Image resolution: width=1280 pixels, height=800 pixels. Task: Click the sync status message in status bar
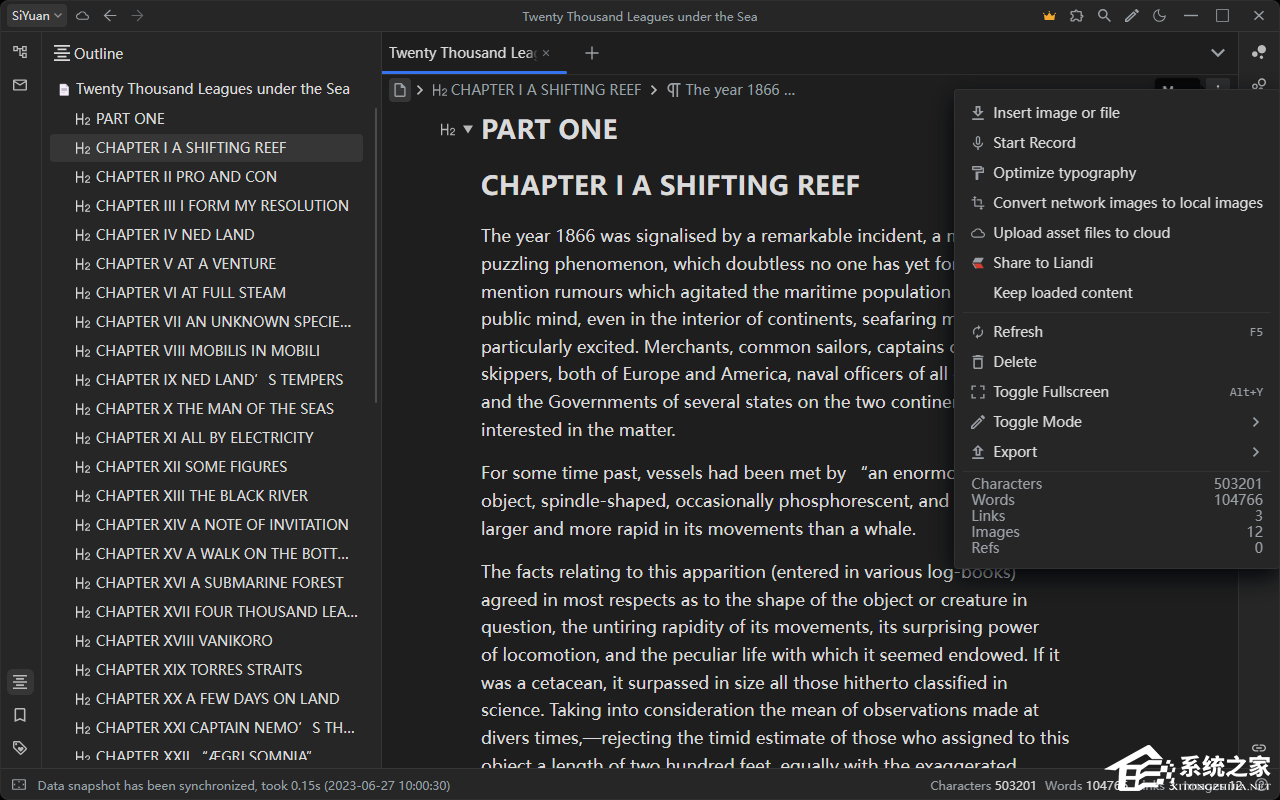244,786
